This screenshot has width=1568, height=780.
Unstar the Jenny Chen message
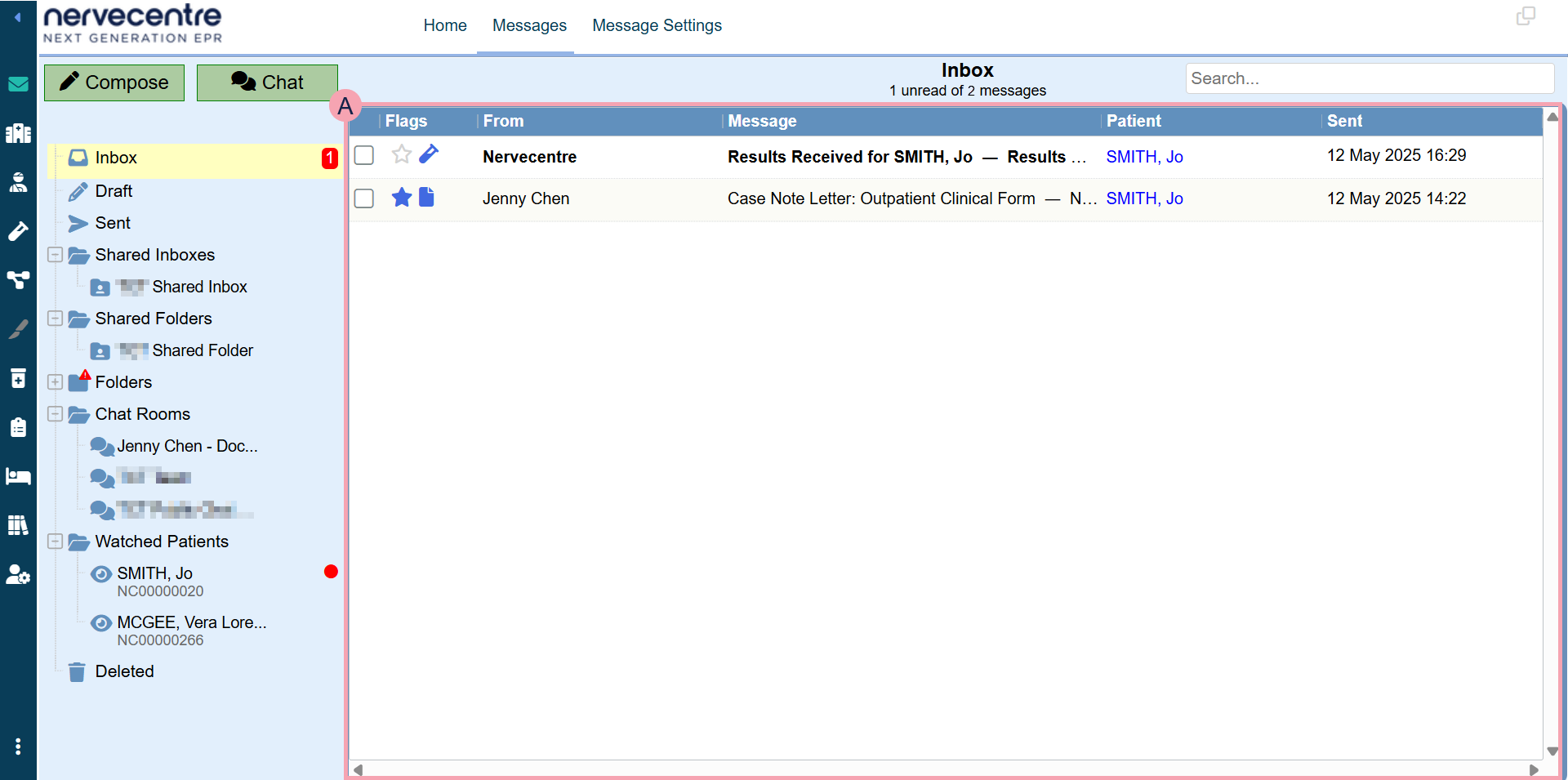(x=401, y=198)
